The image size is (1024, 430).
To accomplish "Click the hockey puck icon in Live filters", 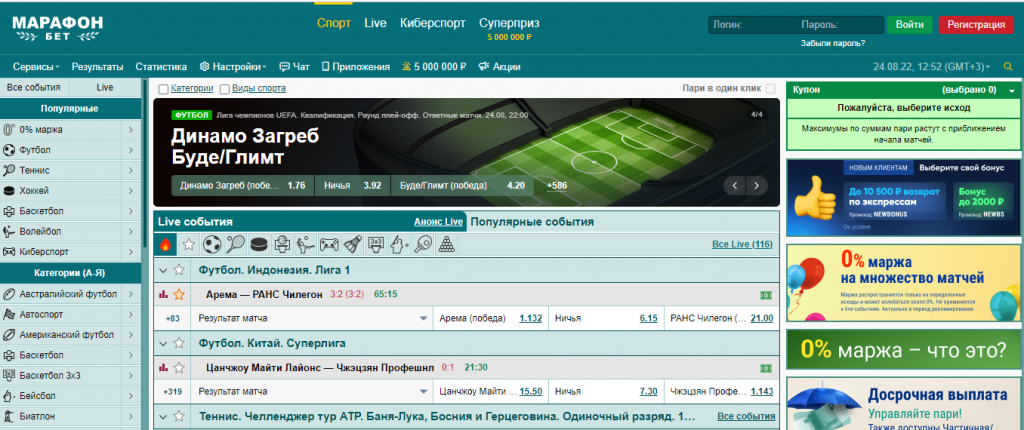I will [x=258, y=243].
